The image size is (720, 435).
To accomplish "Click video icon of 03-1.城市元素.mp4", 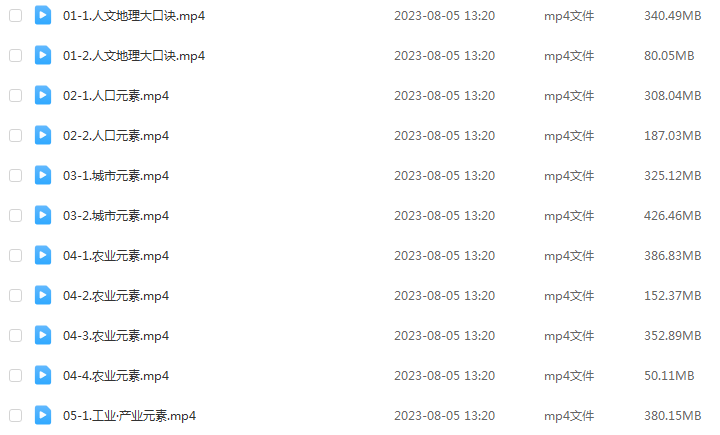I will click(x=43, y=175).
